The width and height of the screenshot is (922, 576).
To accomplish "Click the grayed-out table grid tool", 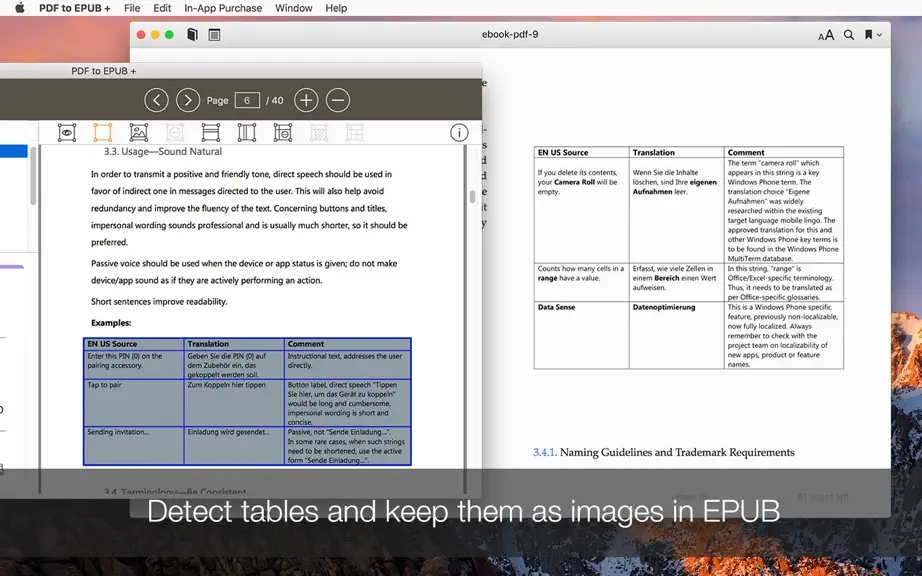I will pyautogui.click(x=355, y=133).
